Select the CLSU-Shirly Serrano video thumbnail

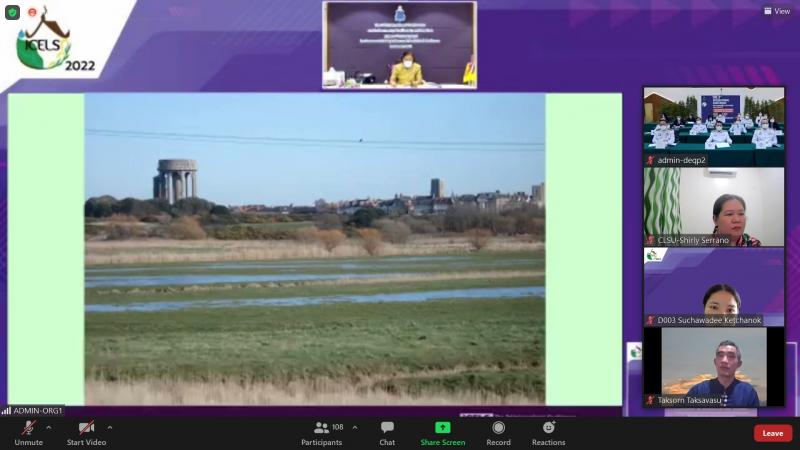click(714, 207)
